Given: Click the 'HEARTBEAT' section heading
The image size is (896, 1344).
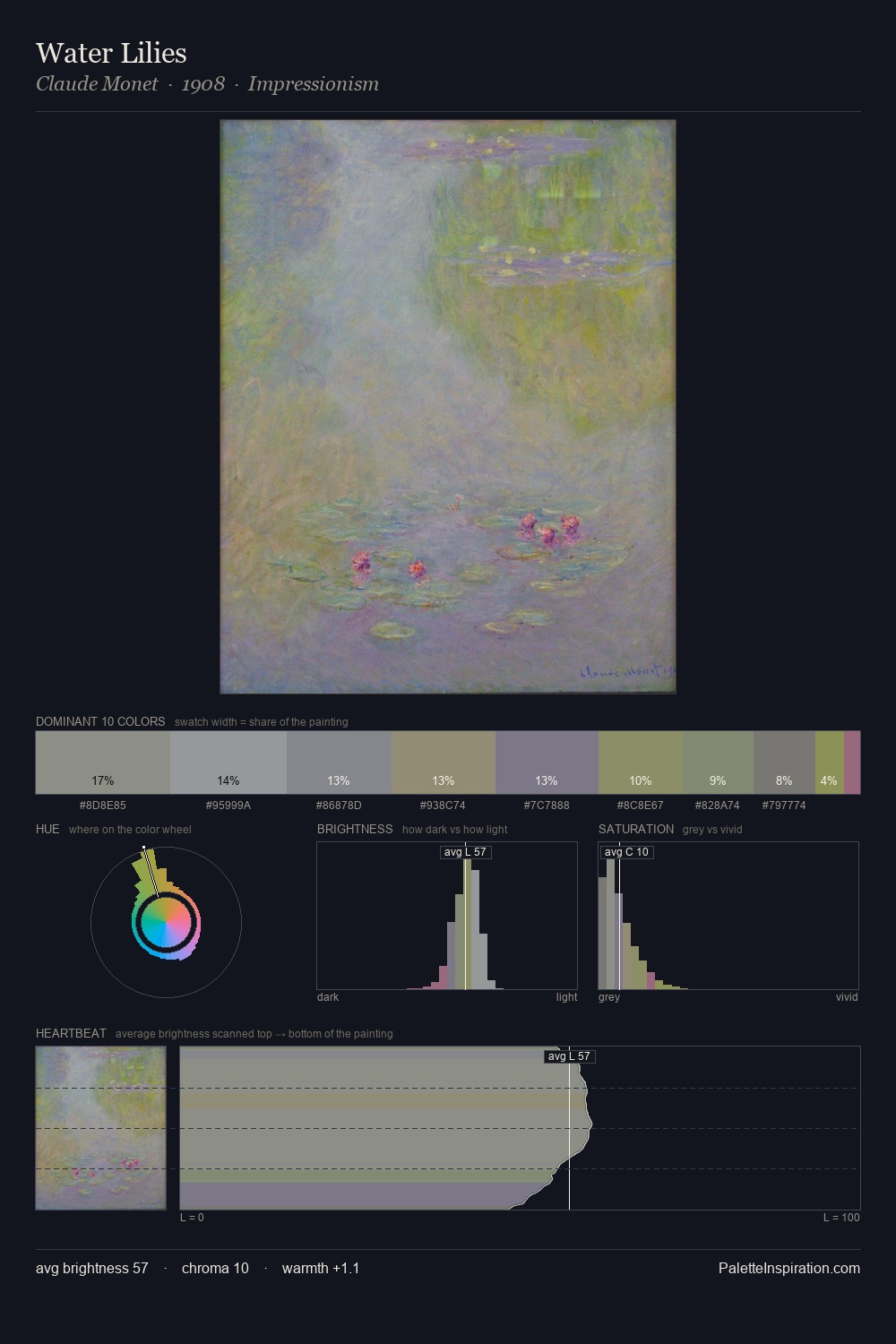Looking at the screenshot, I should pos(71,1033).
